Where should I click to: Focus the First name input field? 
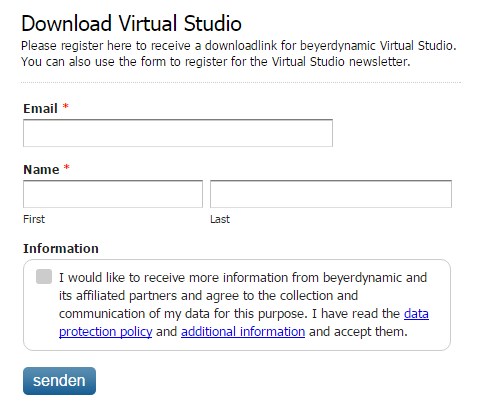(x=113, y=194)
